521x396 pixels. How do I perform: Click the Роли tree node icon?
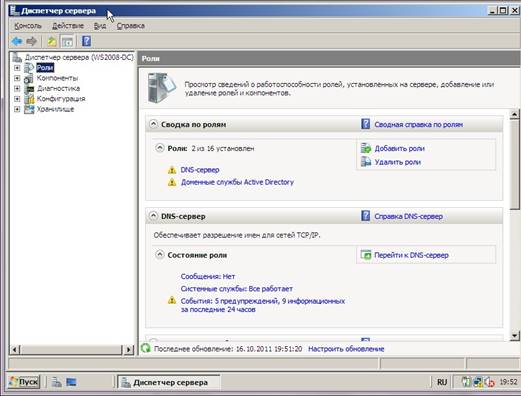29,68
